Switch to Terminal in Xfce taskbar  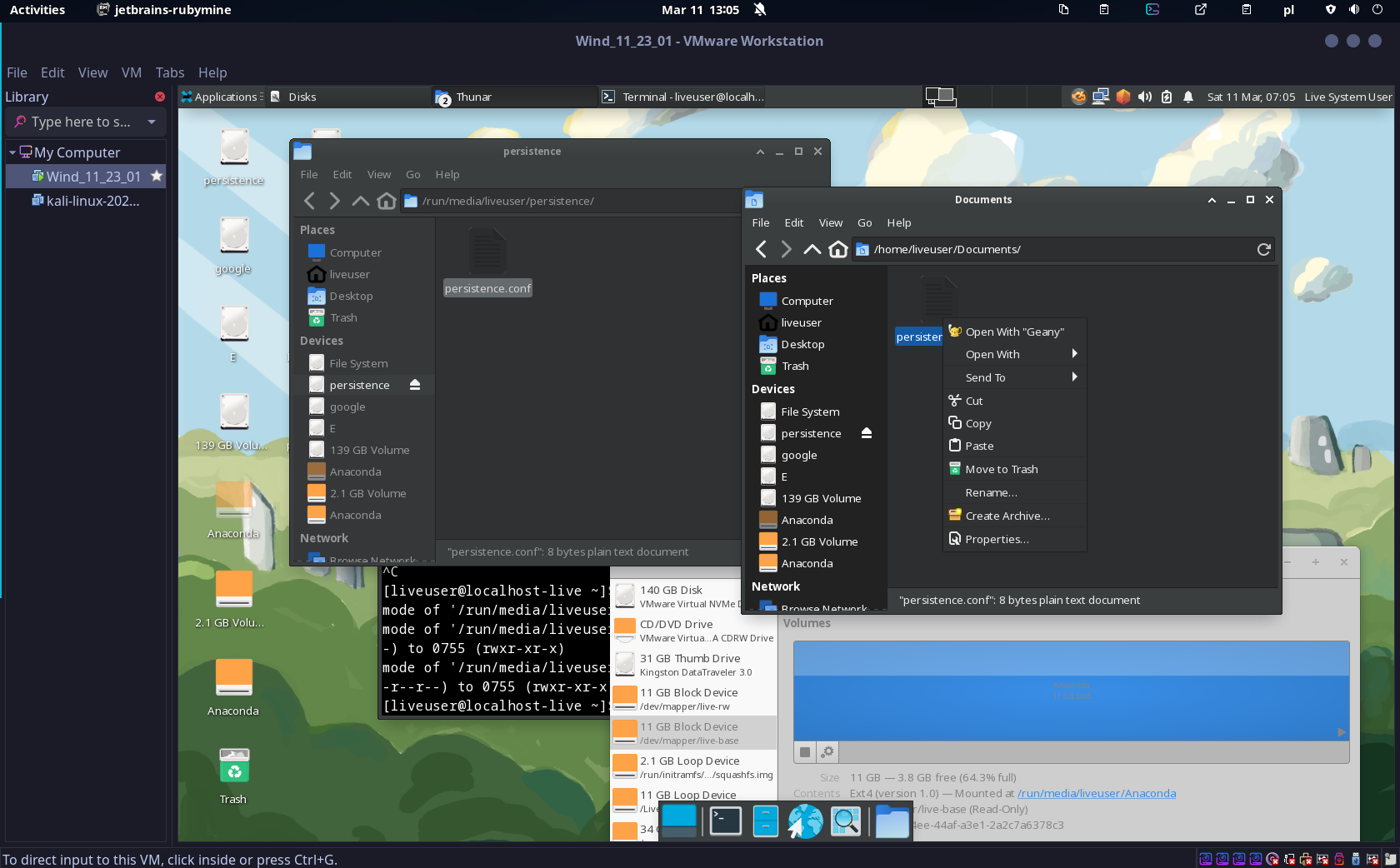tap(683, 97)
